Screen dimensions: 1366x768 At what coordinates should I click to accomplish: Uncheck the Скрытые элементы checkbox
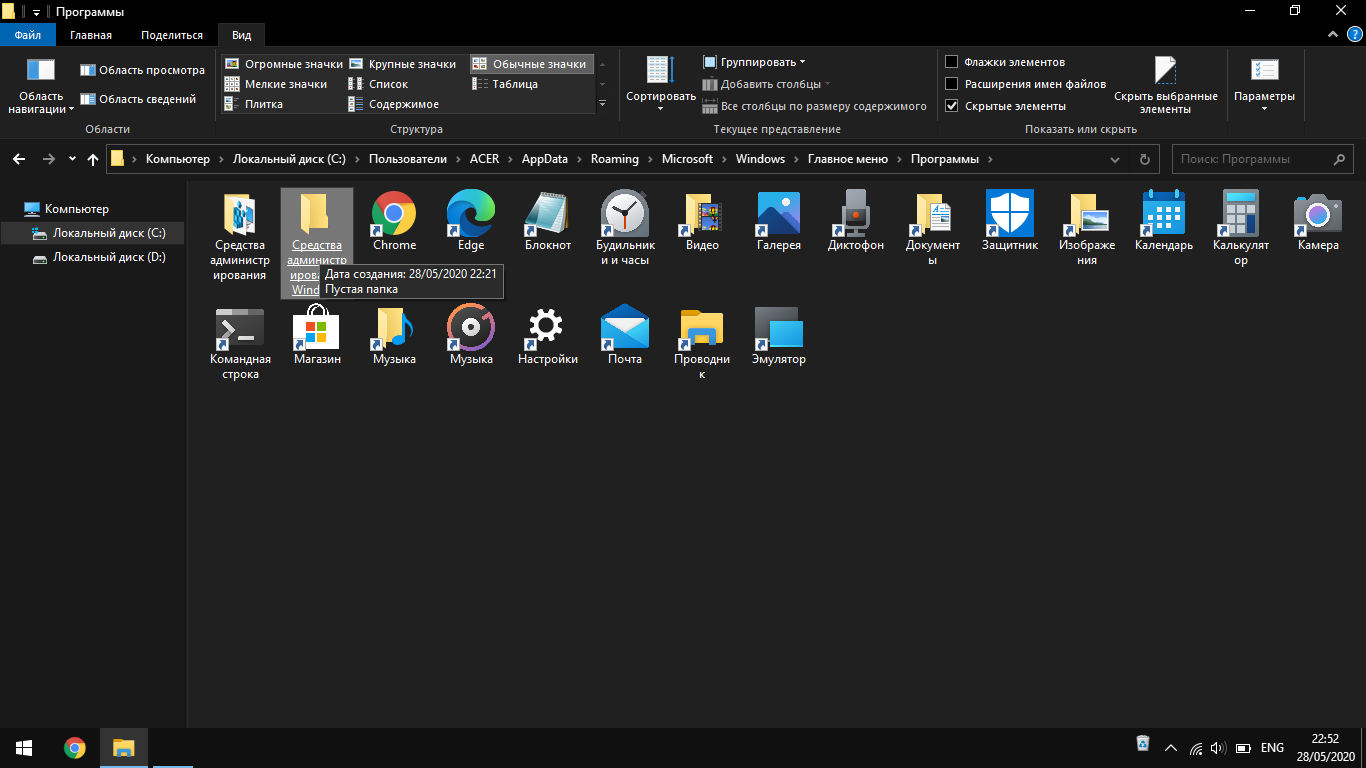952,106
